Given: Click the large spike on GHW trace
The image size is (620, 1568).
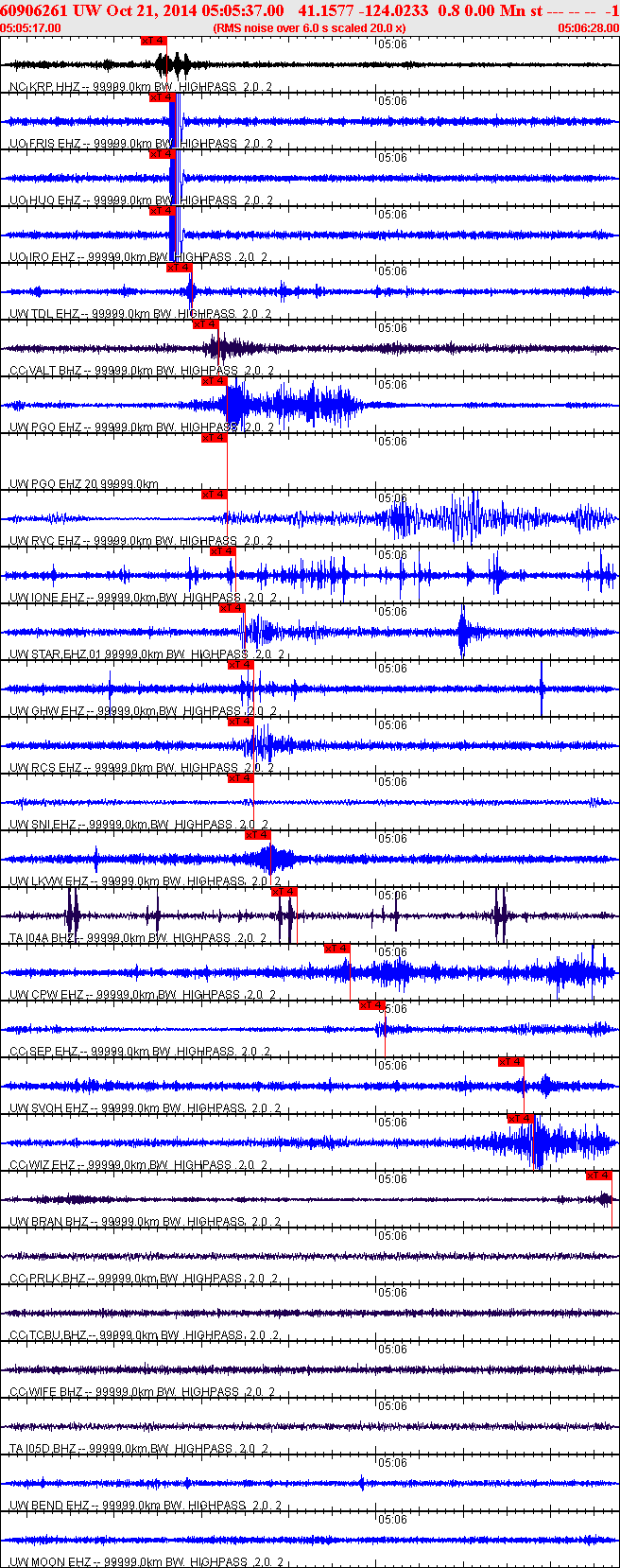Looking at the screenshot, I should (x=542, y=689).
